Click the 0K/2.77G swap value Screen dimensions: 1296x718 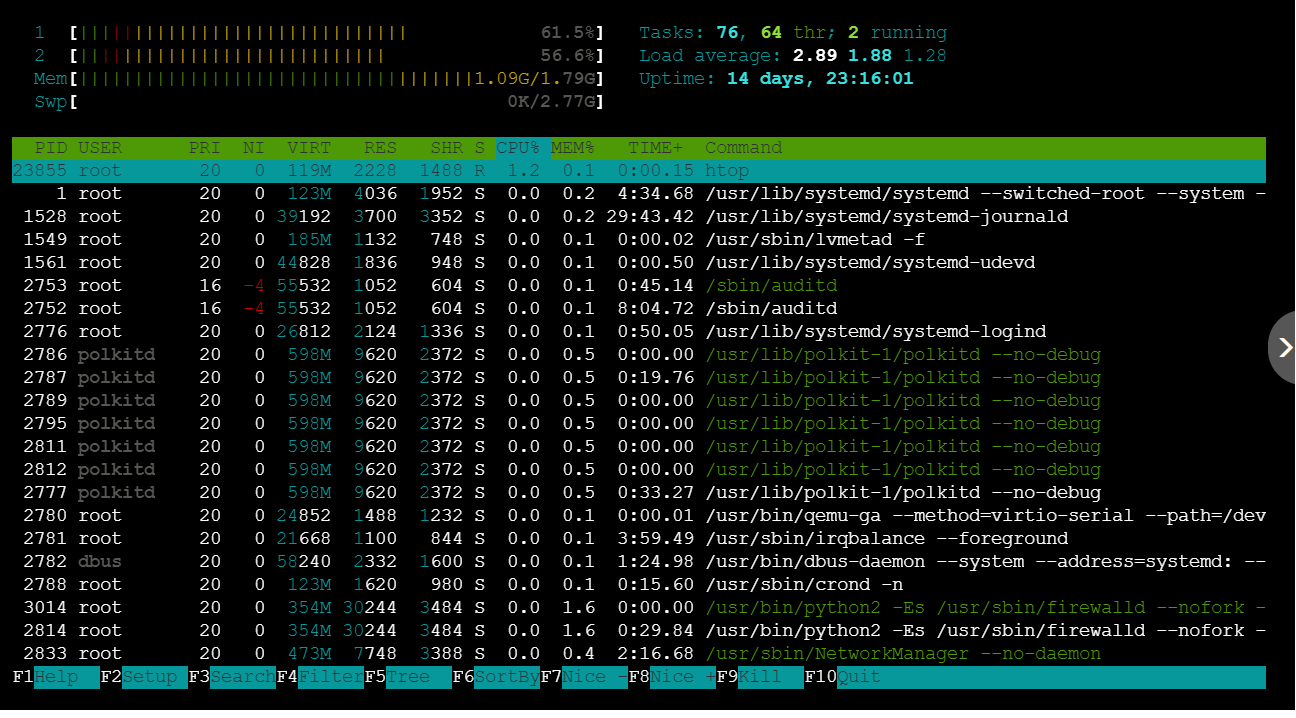552,102
